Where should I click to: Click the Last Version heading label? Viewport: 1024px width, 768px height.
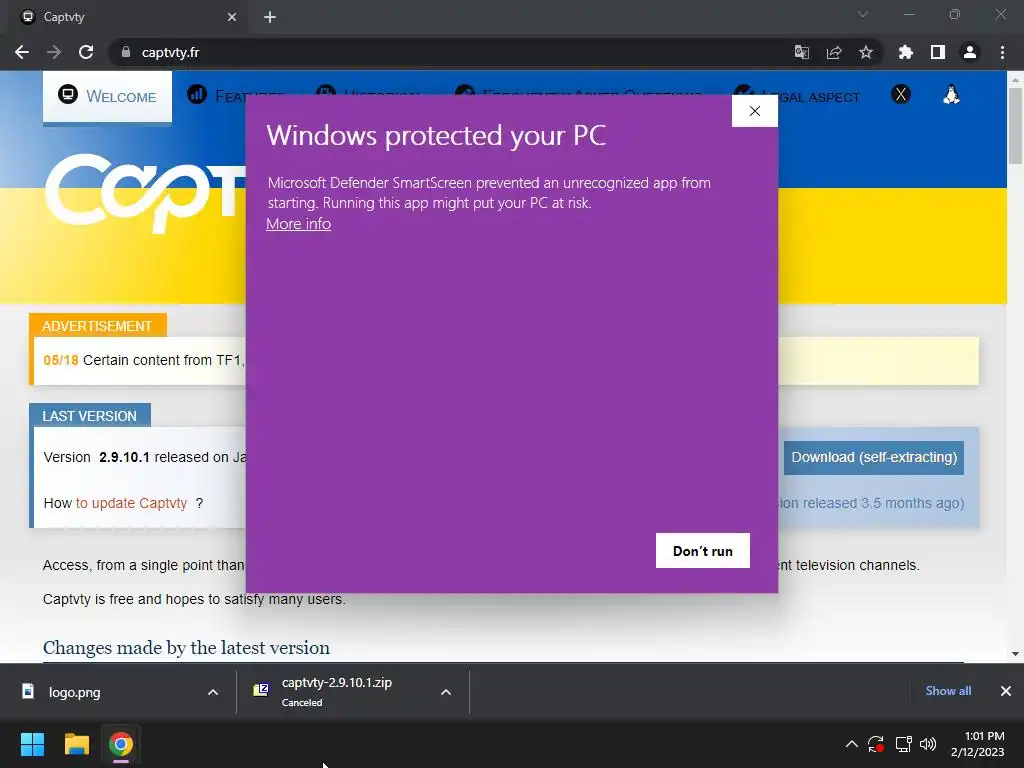[x=89, y=416]
